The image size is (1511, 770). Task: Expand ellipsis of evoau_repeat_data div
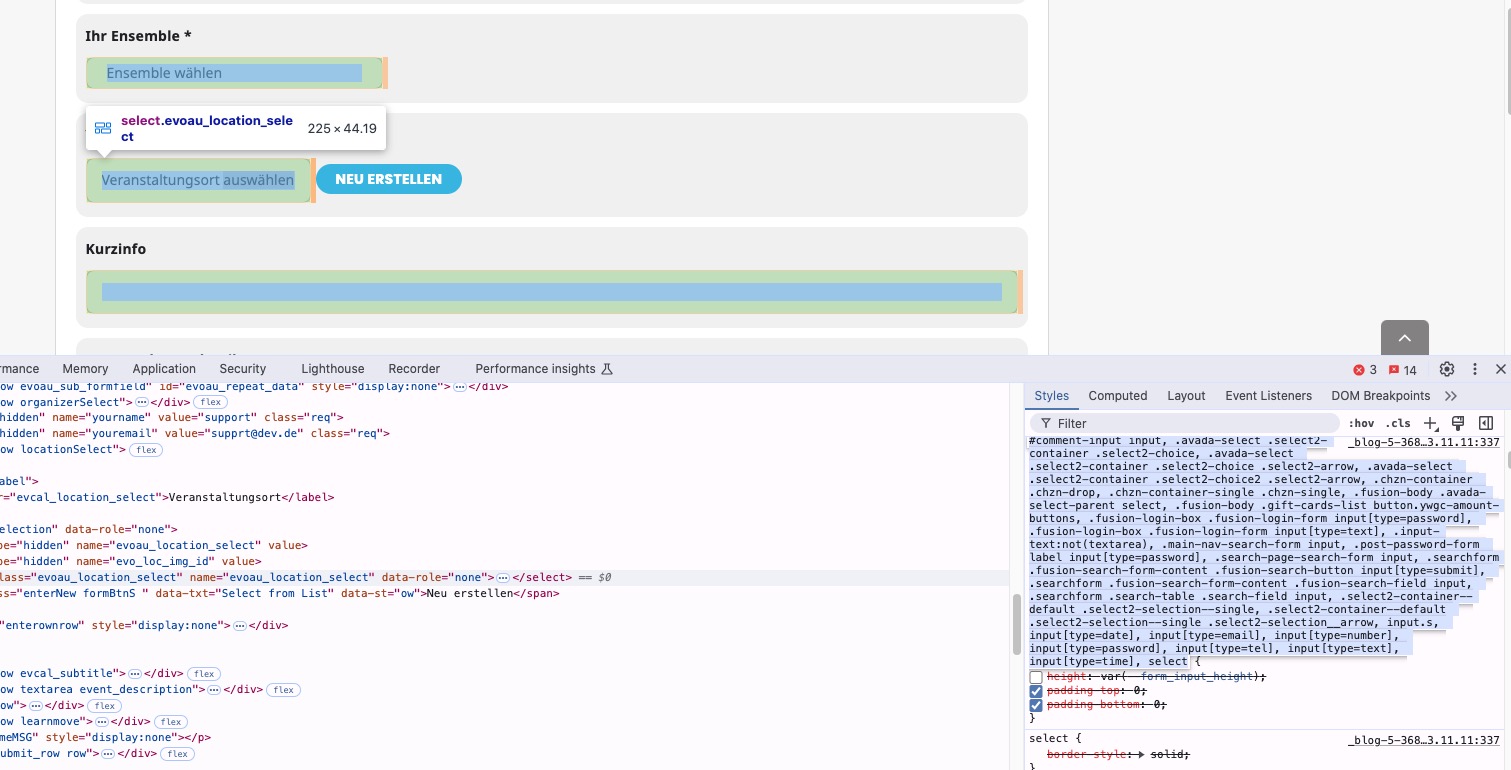[x=459, y=386]
